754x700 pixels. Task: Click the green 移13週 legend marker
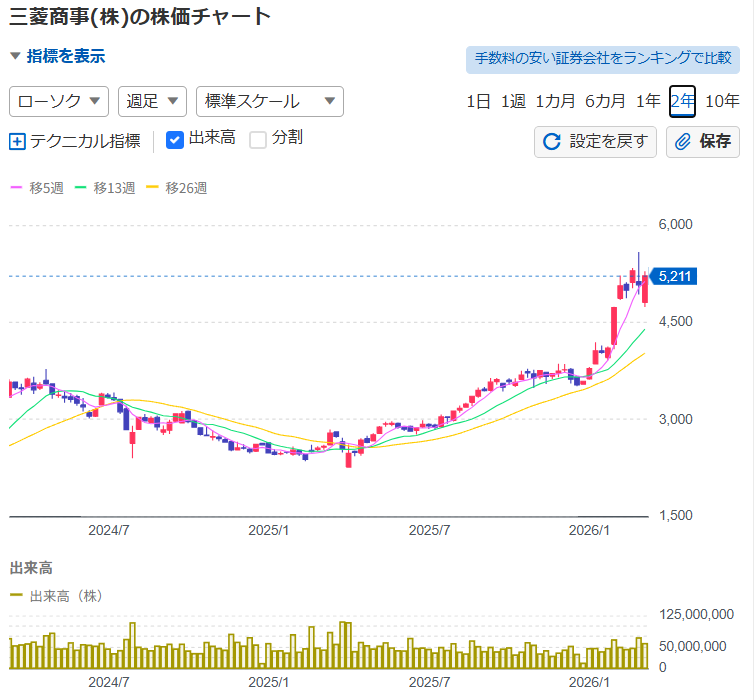pyautogui.click(x=82, y=188)
